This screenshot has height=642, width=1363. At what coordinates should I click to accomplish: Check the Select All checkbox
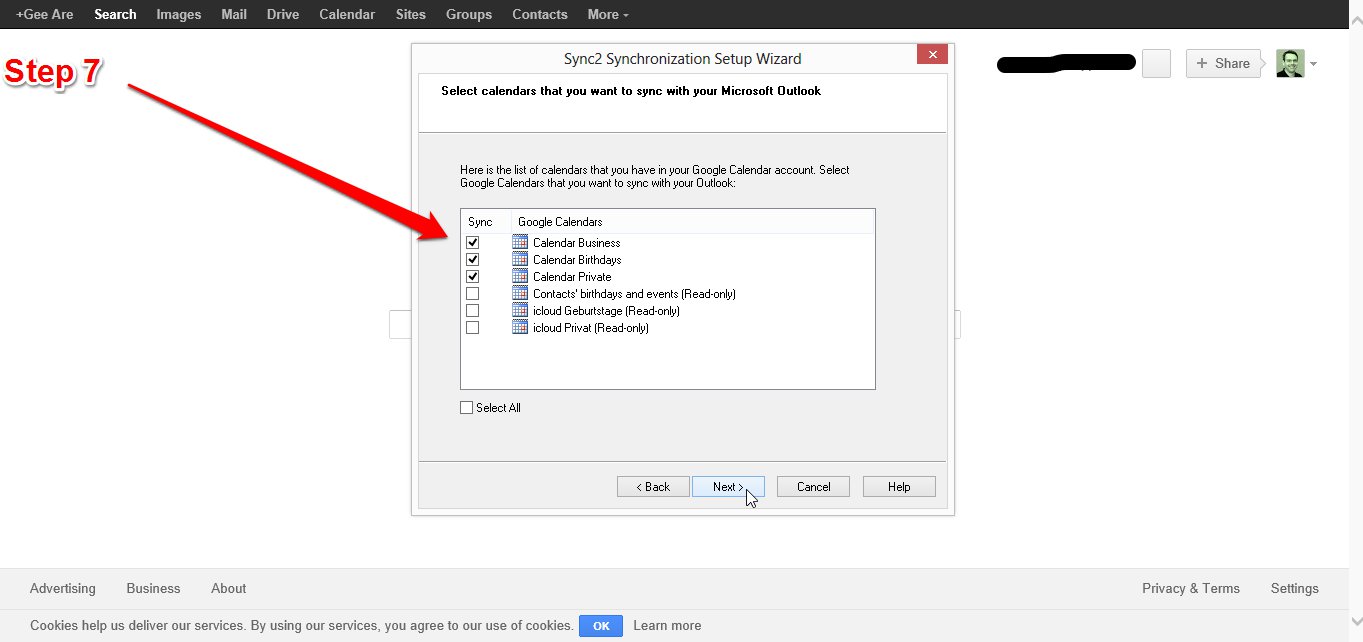(467, 408)
